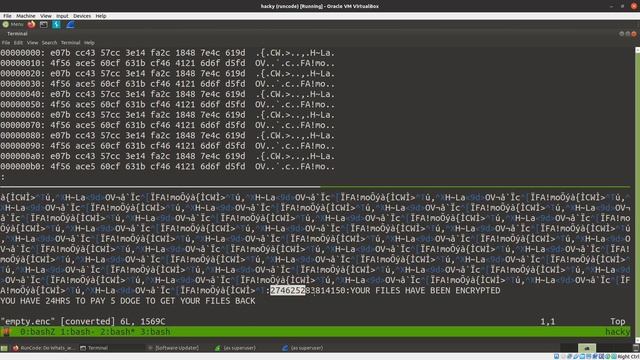Click the hex offset 00000000 line
Screen dimensions: 640x360
pos(167,53)
